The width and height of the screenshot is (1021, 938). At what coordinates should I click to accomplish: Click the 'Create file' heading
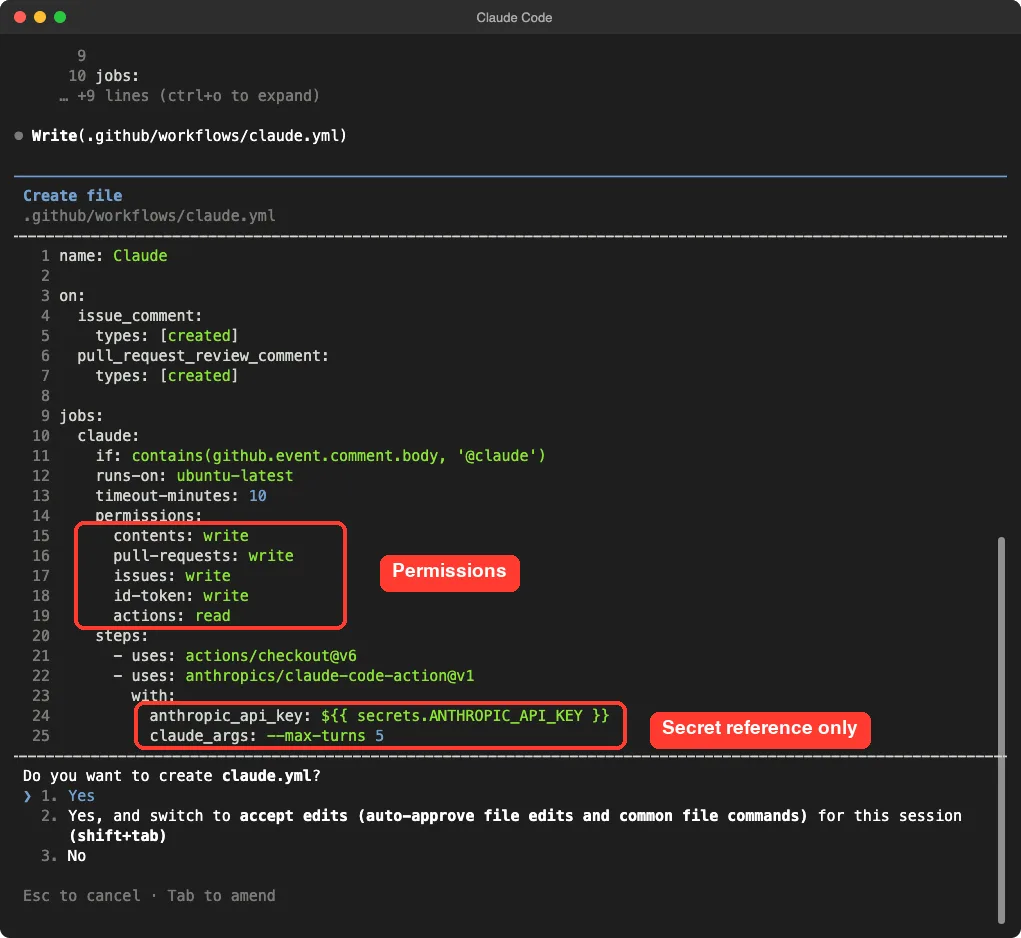point(72,195)
